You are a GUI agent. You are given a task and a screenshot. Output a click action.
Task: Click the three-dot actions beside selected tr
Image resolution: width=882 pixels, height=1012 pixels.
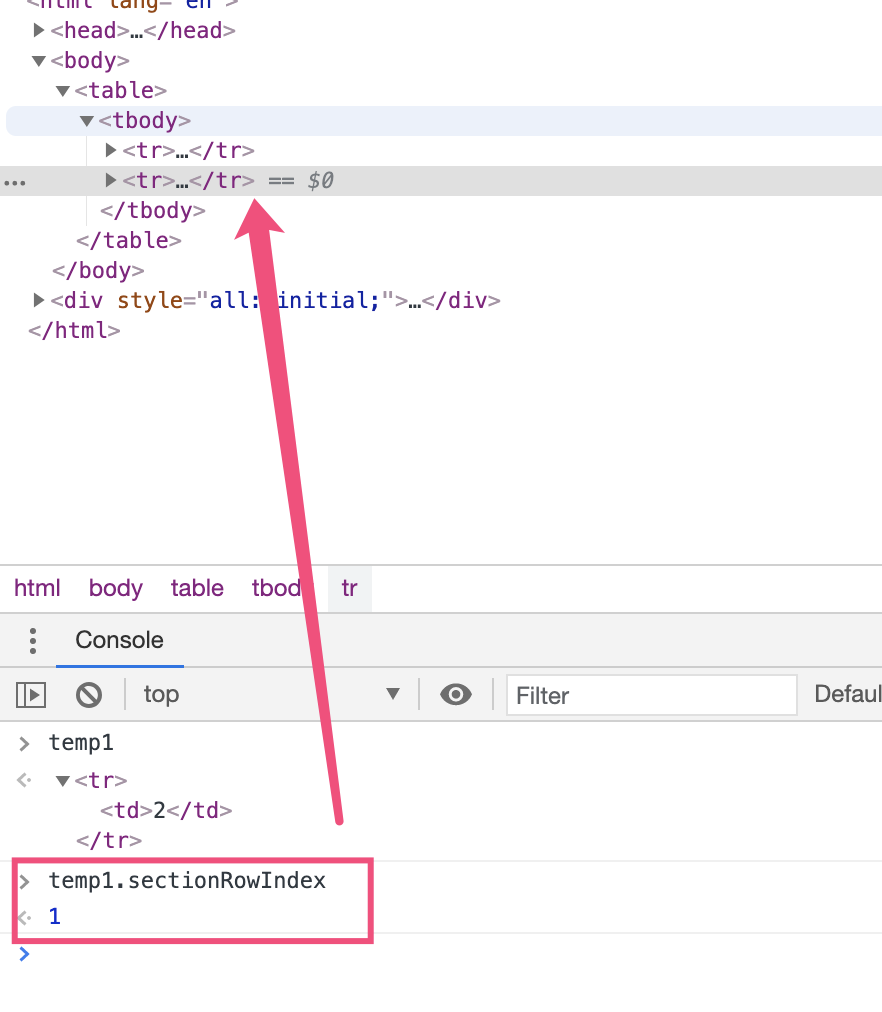click(15, 183)
